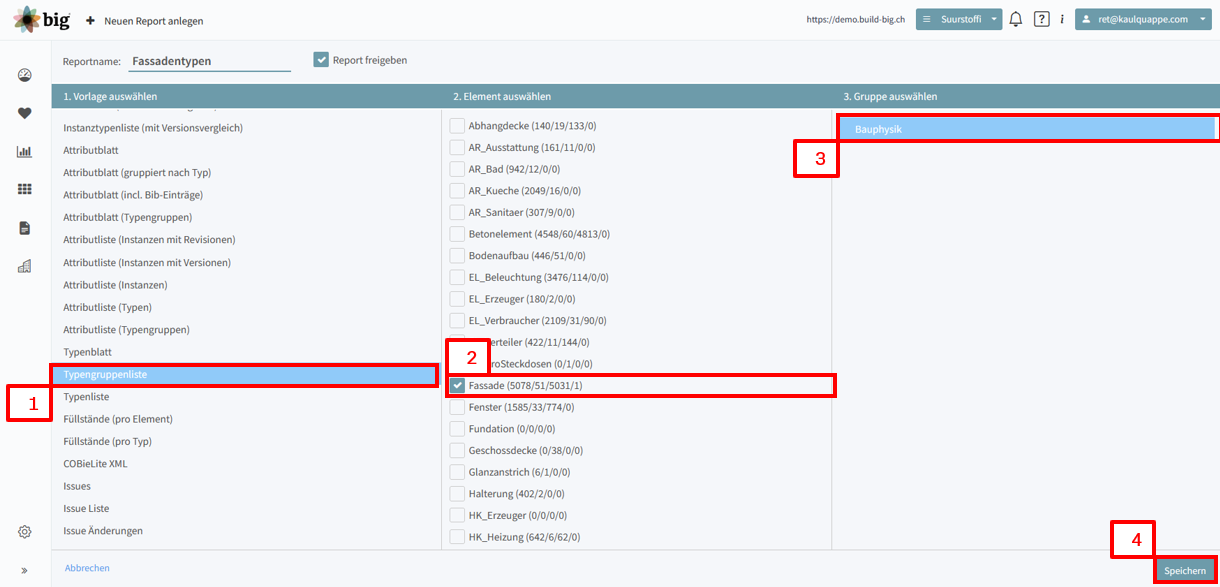This screenshot has height=587, width=1220.
Task: Check Halterung (402/2/0/0)
Action: pos(457,494)
